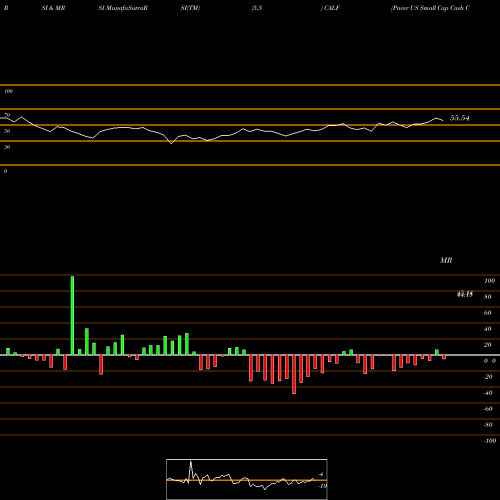
Task: Click the '(5,5' parameter text in header
Action: (257, 8)
